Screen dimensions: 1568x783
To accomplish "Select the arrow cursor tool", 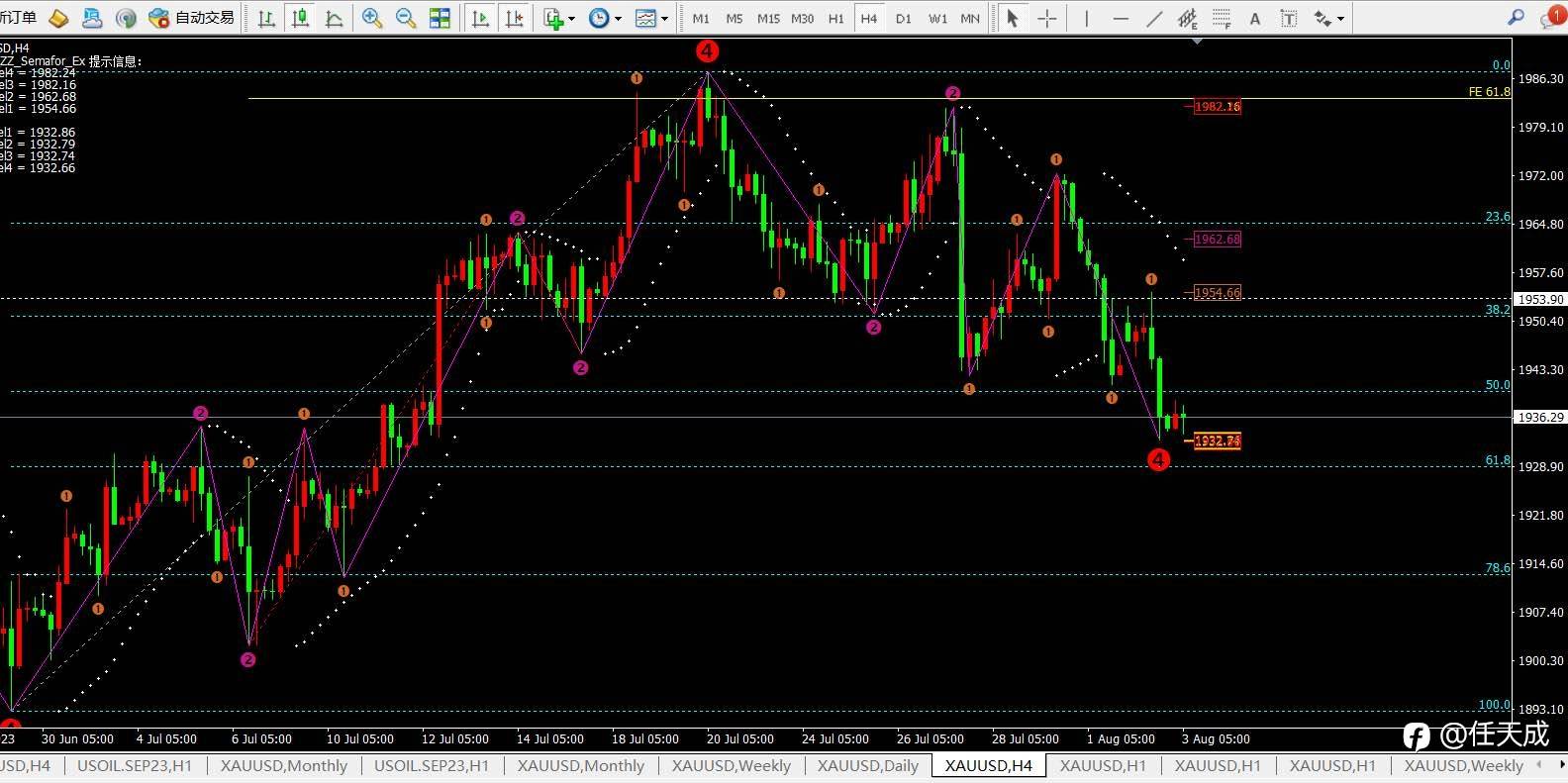I will (x=1012, y=18).
